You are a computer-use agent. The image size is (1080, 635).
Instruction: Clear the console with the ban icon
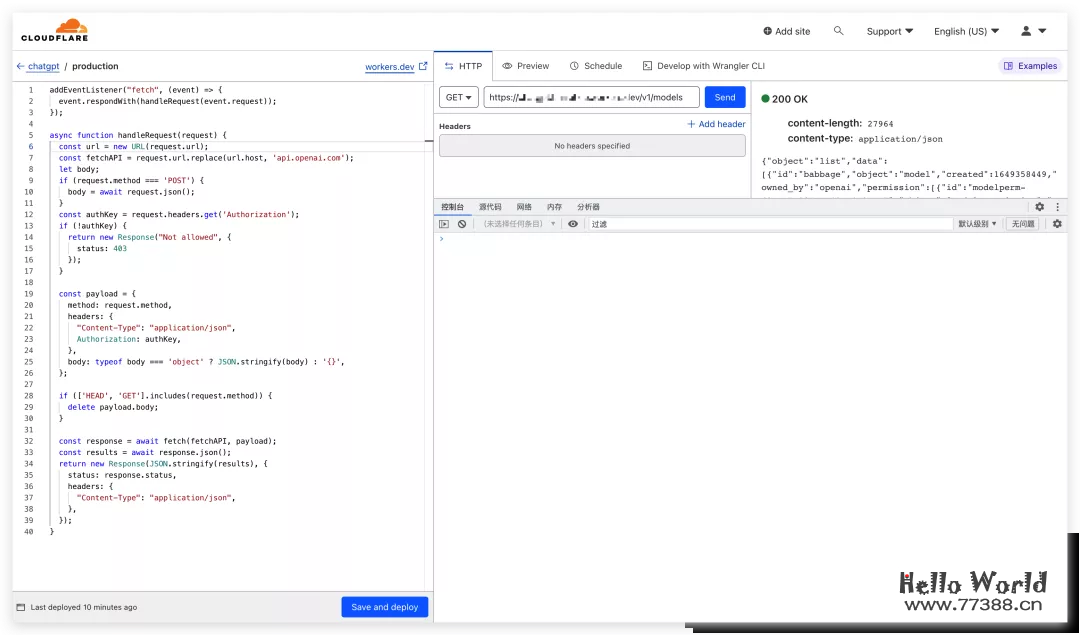tap(459, 222)
